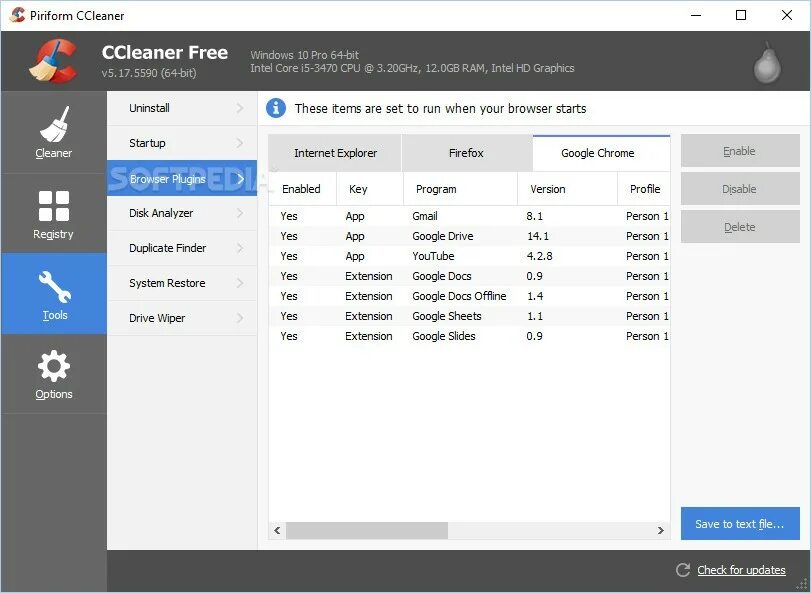Click chevron next to System Restore
Image resolution: width=811 pixels, height=593 pixels.
[240, 283]
